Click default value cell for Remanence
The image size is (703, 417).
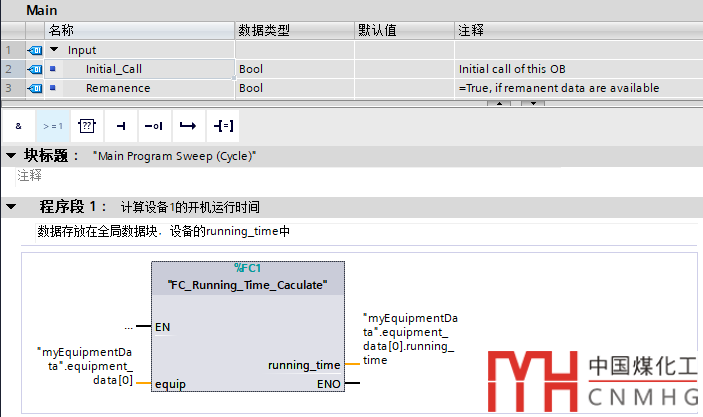click(x=404, y=88)
